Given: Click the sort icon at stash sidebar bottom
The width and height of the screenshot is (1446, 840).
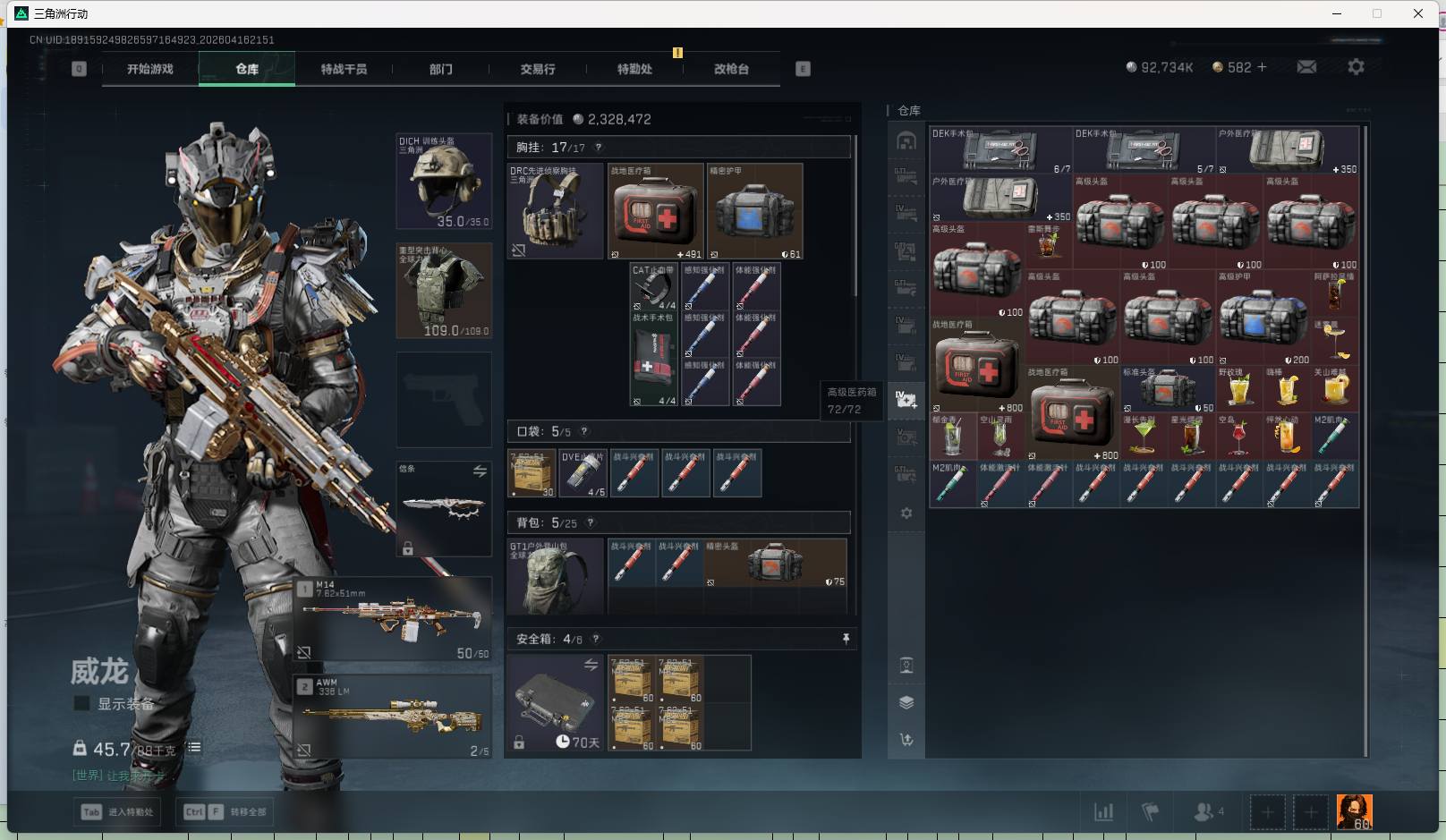Looking at the screenshot, I should (x=906, y=740).
